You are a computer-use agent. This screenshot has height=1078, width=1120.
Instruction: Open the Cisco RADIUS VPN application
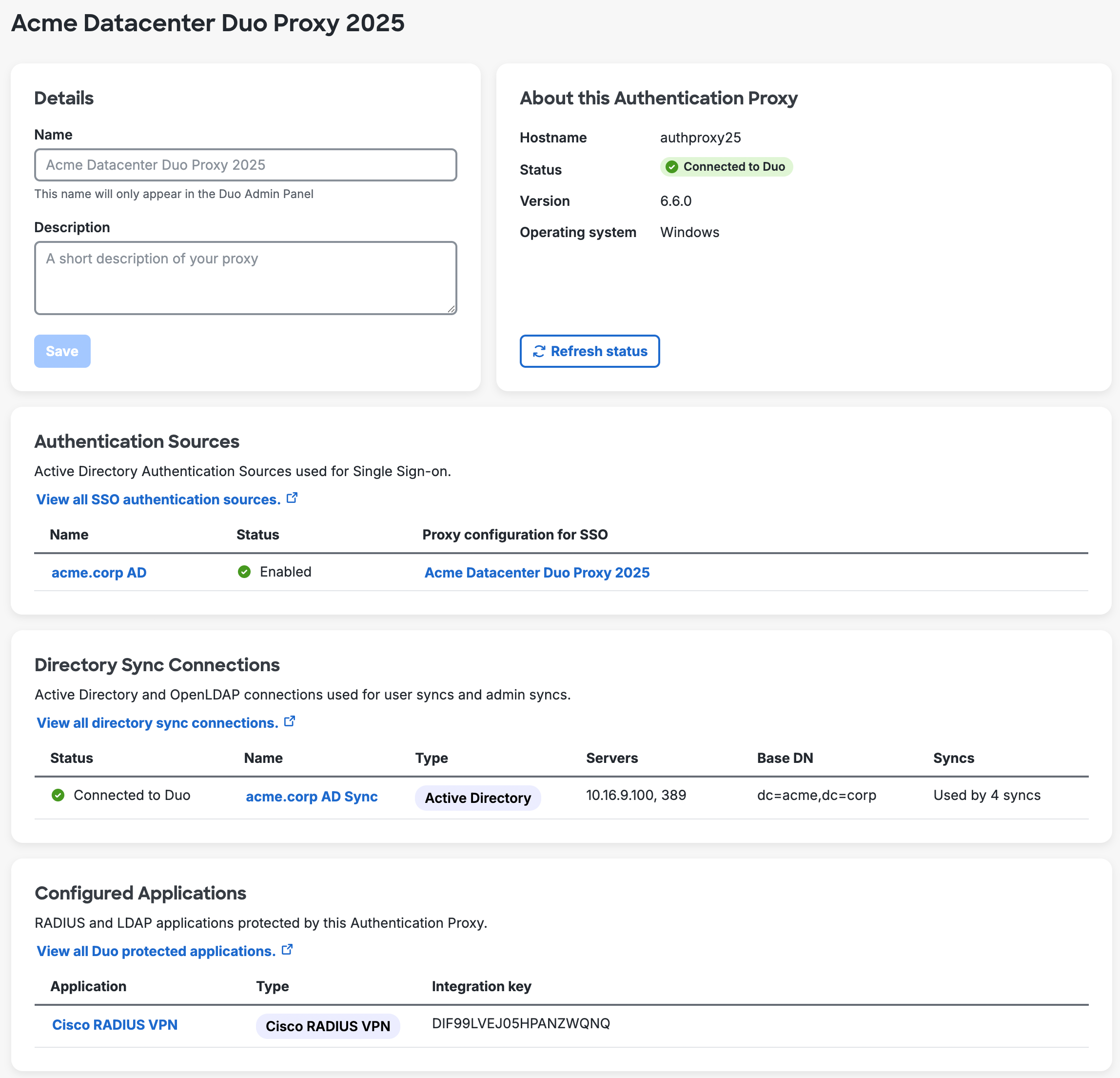[x=114, y=1024]
